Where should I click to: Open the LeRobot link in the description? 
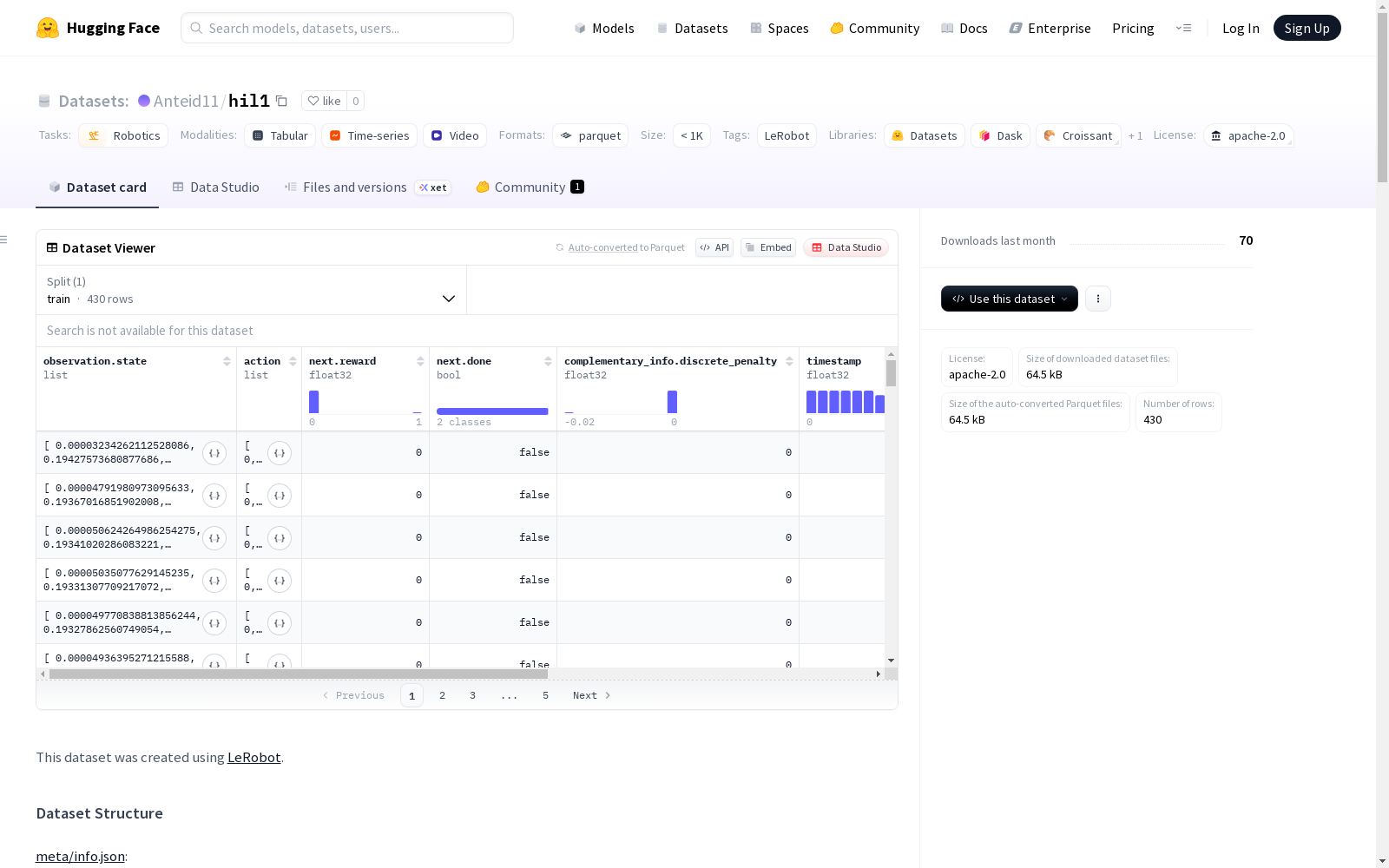pos(253,757)
